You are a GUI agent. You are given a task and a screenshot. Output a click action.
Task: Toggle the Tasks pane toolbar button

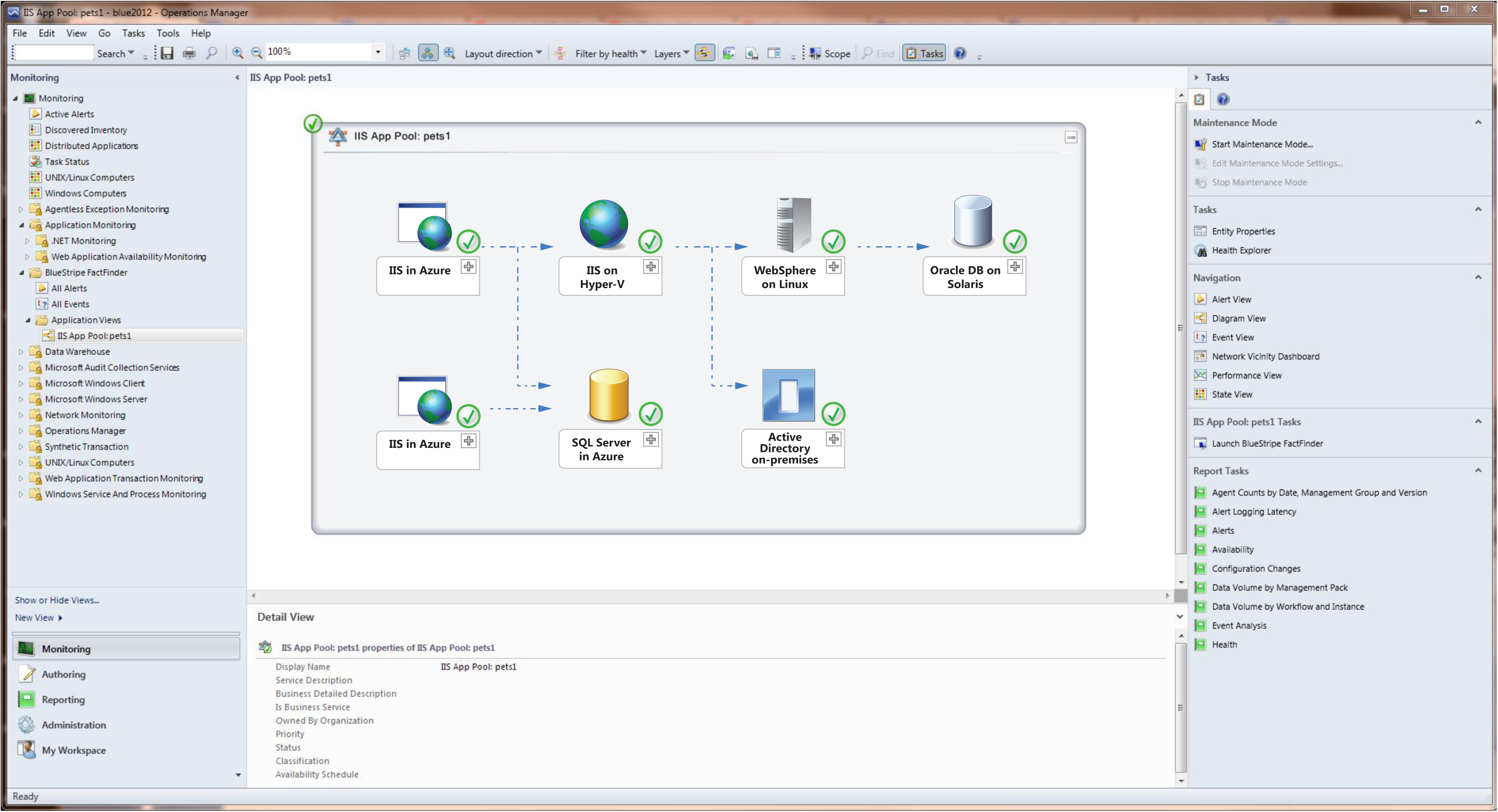click(924, 53)
